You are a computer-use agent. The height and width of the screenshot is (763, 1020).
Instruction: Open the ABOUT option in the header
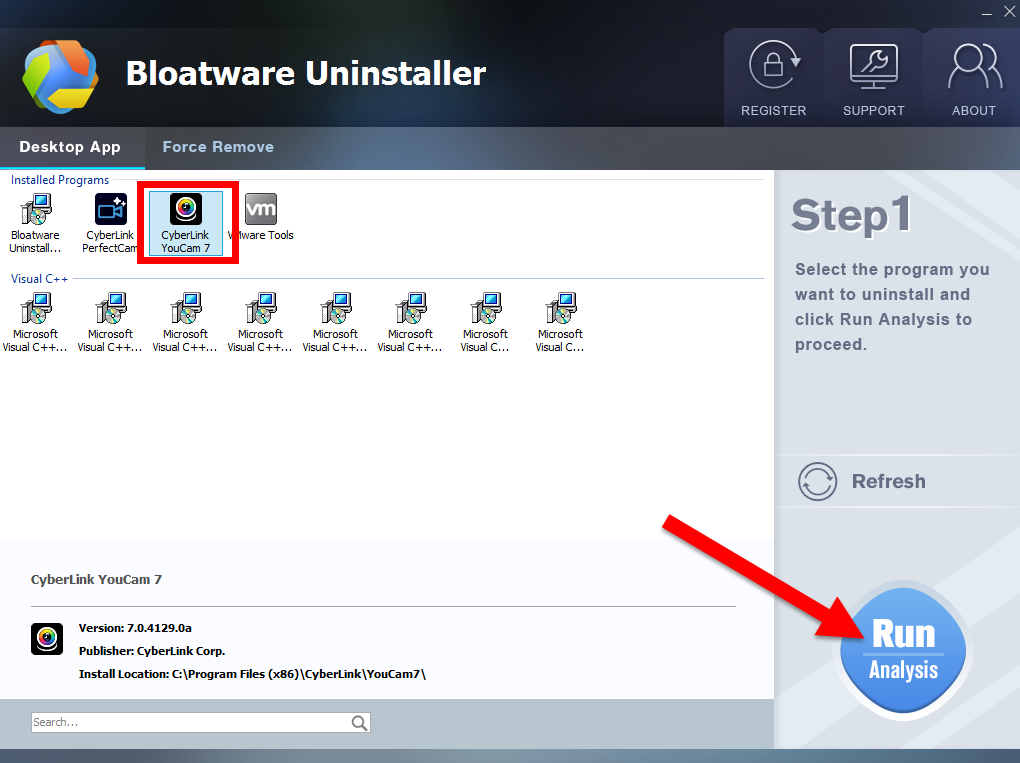pyautogui.click(x=973, y=79)
